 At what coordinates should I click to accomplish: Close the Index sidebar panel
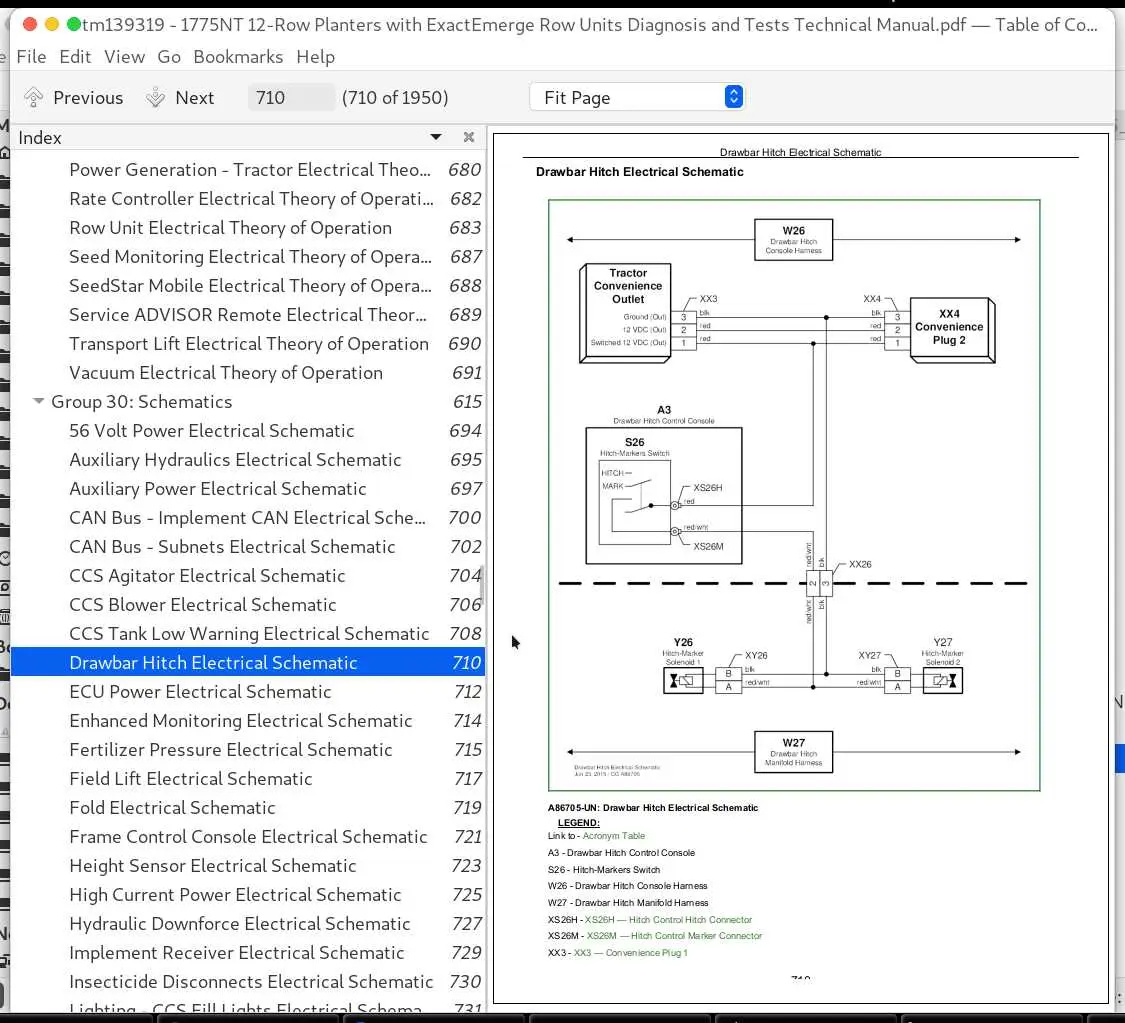tap(469, 137)
